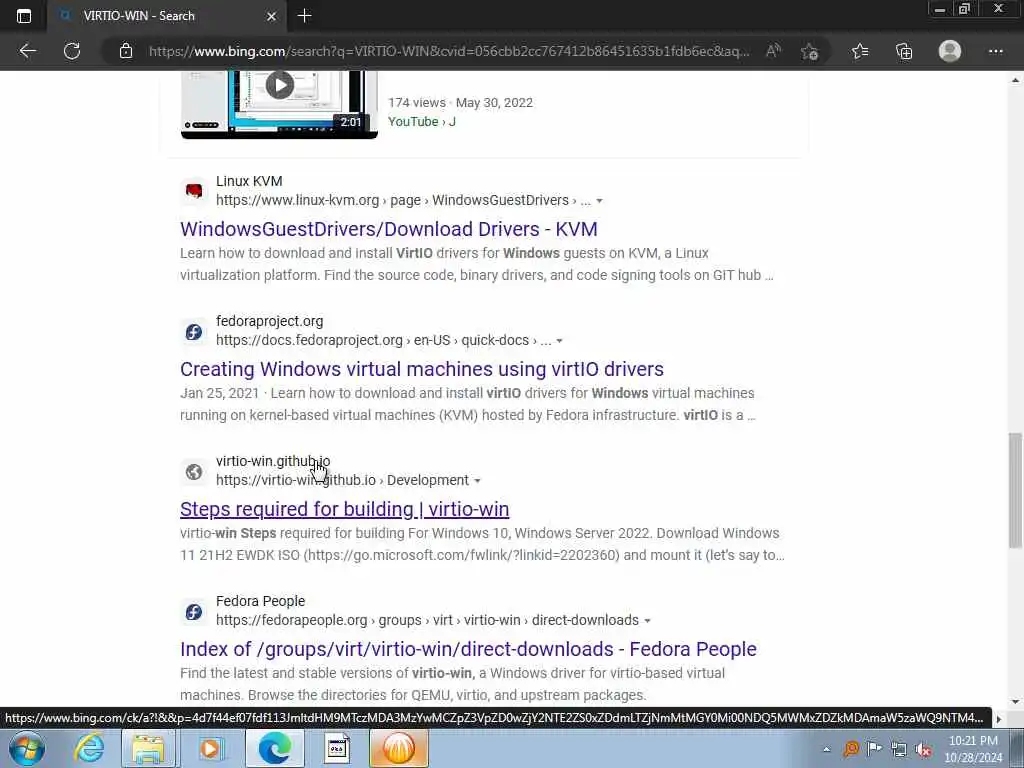The image size is (1024, 768).
Task: Add this page to favorites star
Action: pos(810,51)
